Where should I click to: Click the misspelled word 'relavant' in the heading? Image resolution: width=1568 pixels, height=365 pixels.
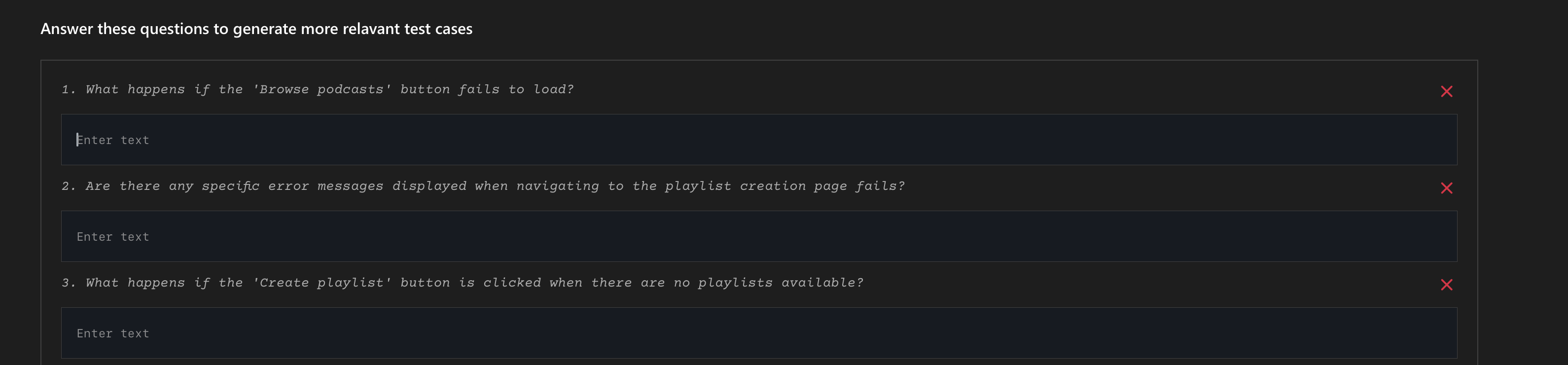tap(372, 29)
